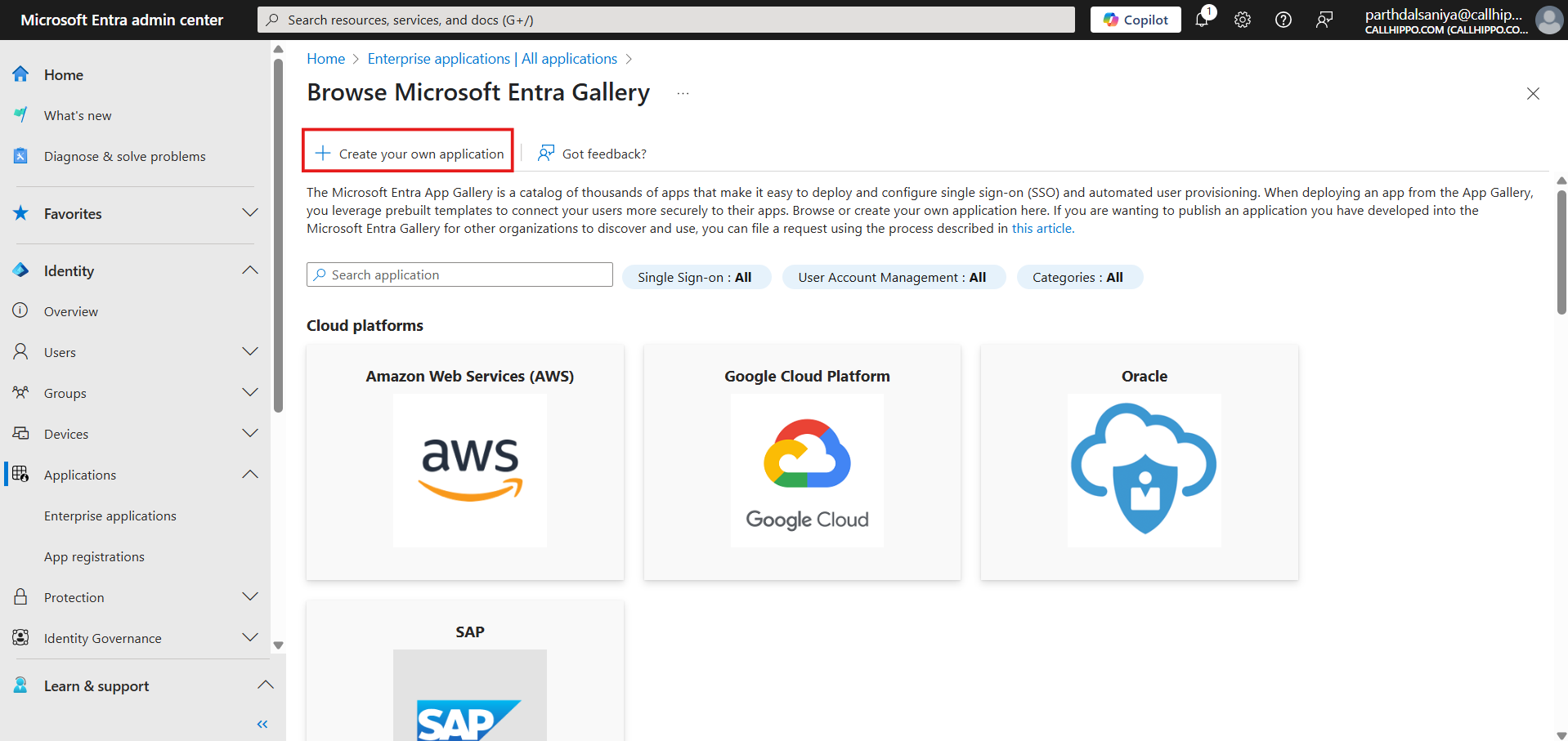This screenshot has height=741, width=1568.
Task: Click the Devices icon in sidebar
Action: click(x=21, y=434)
